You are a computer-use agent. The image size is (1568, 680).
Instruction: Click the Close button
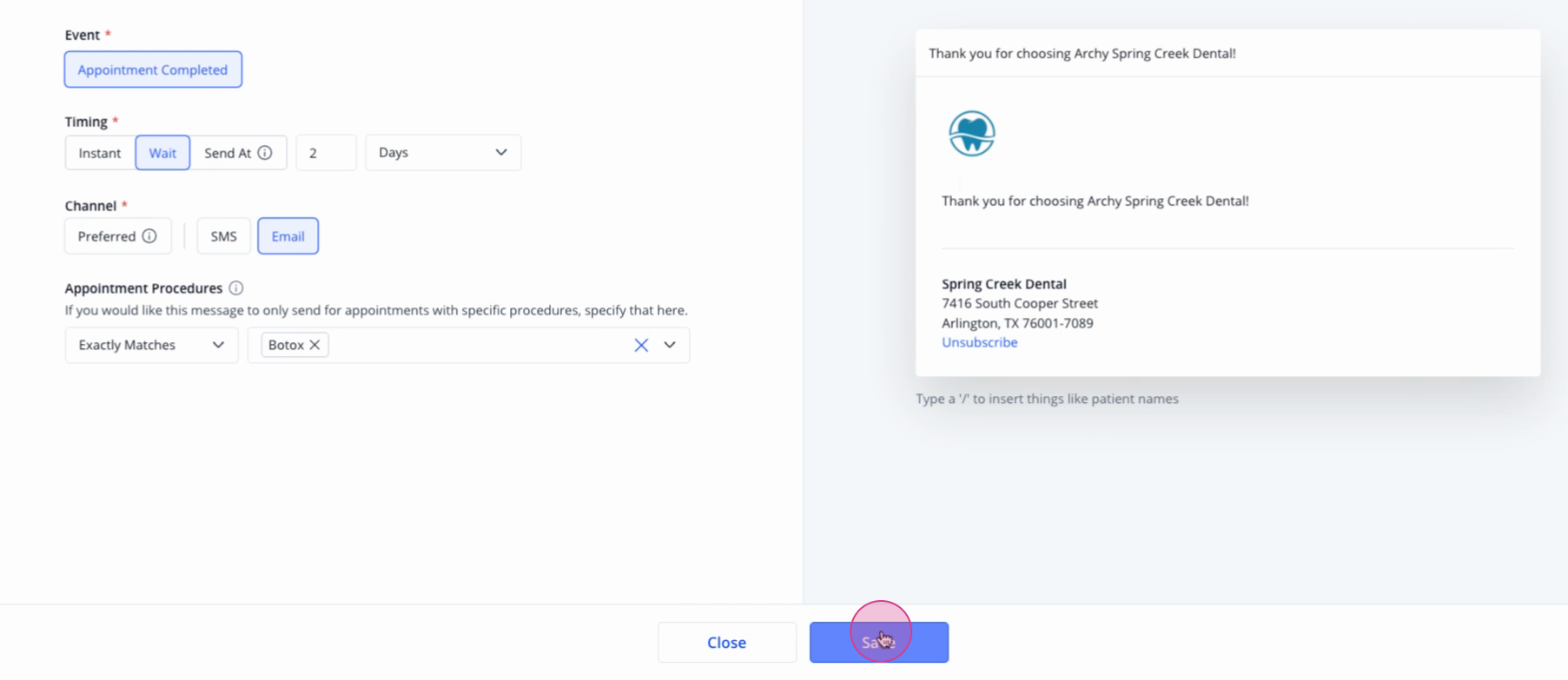[x=727, y=643]
